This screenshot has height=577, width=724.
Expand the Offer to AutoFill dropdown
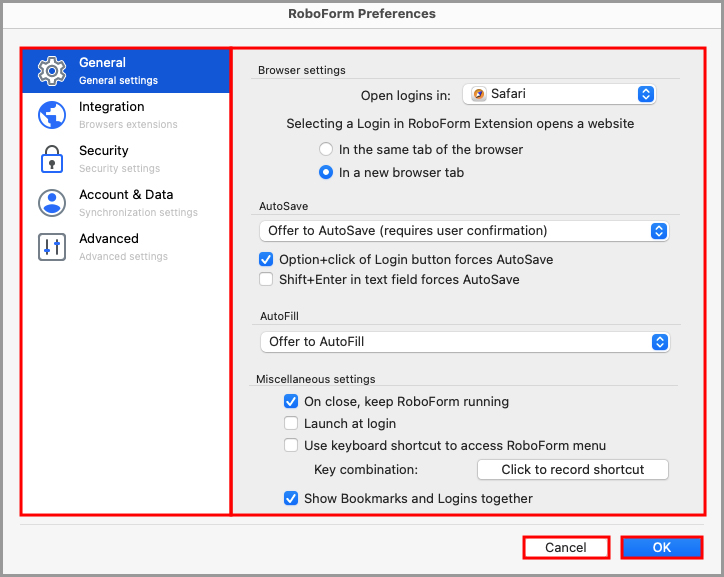pos(465,342)
